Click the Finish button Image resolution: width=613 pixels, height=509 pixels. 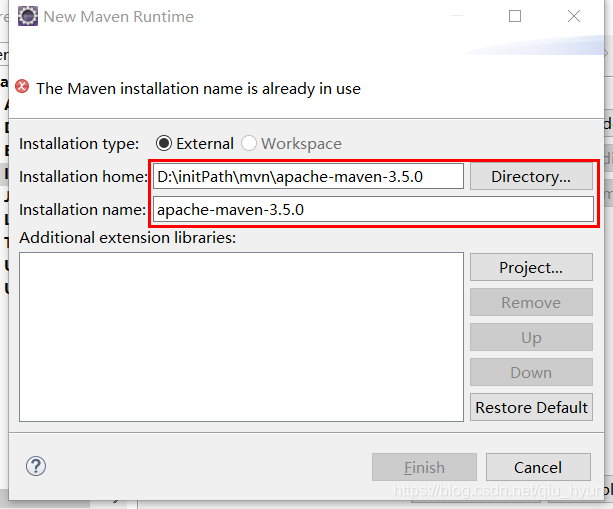(x=424, y=467)
